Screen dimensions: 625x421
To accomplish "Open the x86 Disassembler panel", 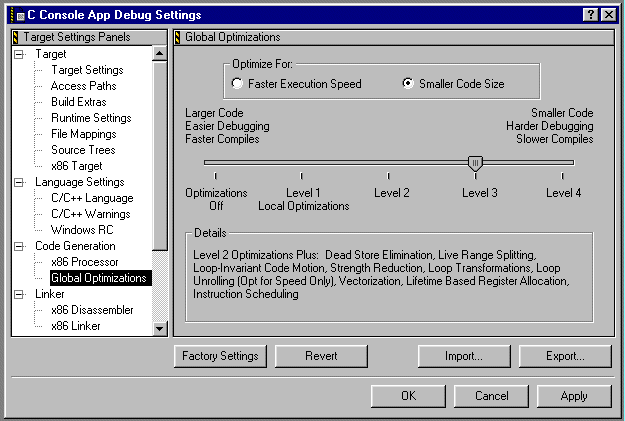I will point(92,310).
